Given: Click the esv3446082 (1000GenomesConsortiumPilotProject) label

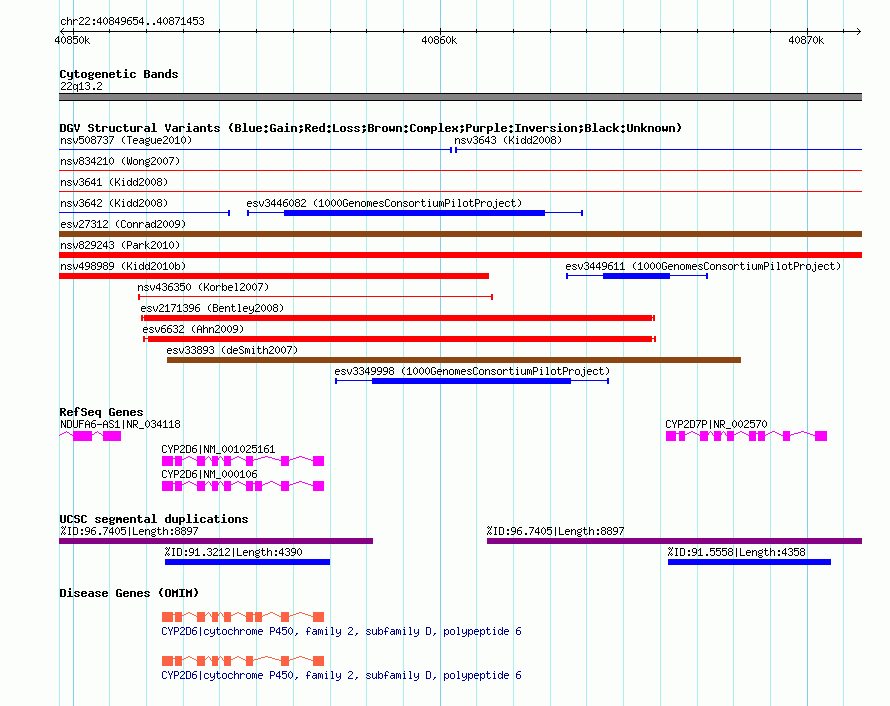Looking at the screenshot, I should 384,203.
